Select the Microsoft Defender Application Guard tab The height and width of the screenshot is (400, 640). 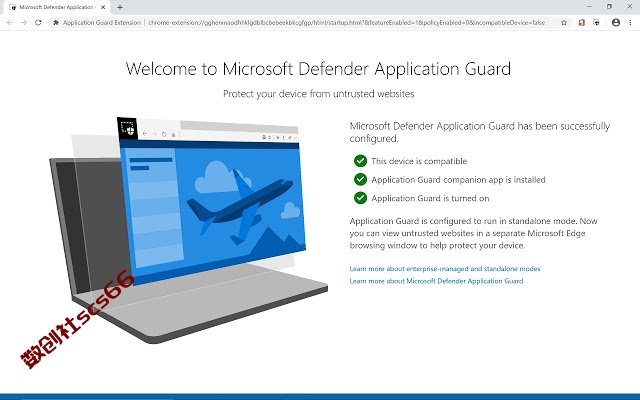point(56,7)
